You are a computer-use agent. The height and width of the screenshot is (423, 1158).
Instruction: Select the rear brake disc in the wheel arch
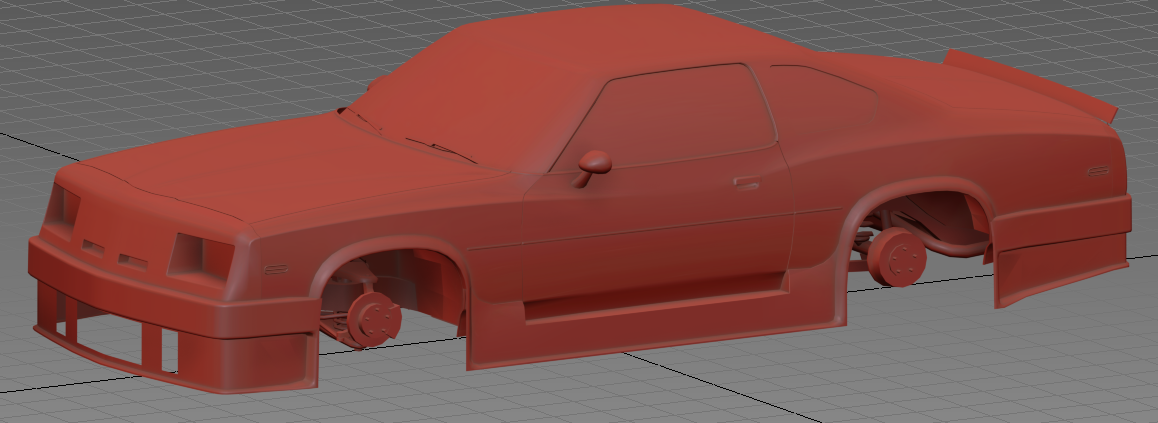(897, 256)
